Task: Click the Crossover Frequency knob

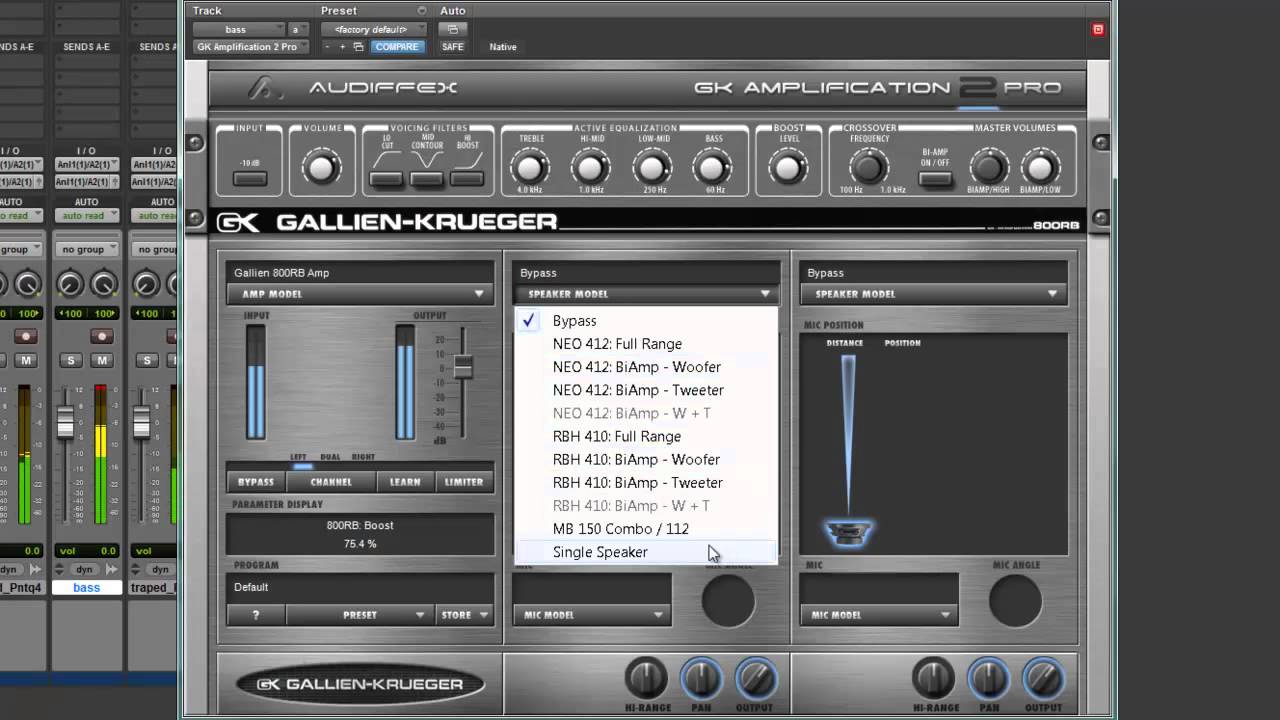Action: 869,167
